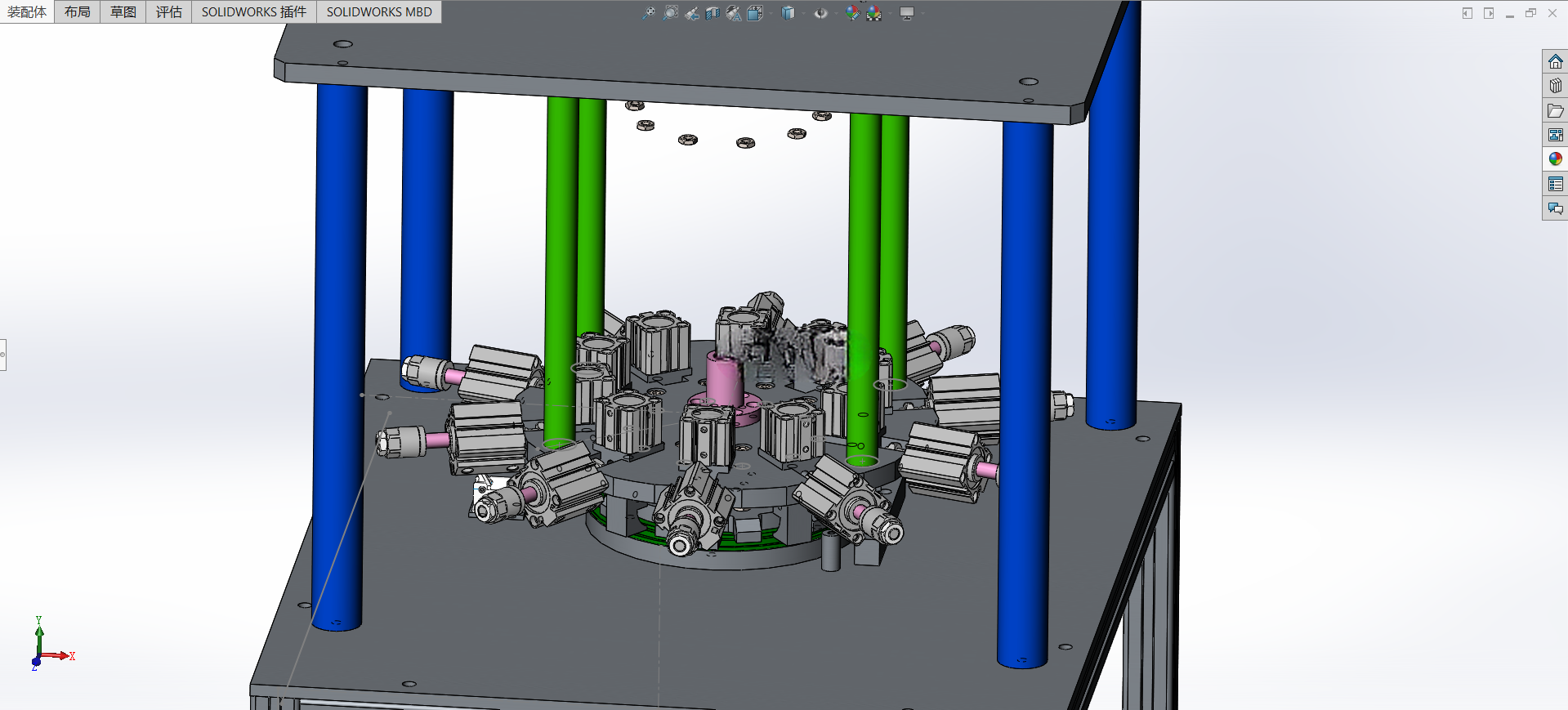Viewport: 1568px width, 710px height.
Task: Open the Custom Properties pane
Action: pos(1555,184)
